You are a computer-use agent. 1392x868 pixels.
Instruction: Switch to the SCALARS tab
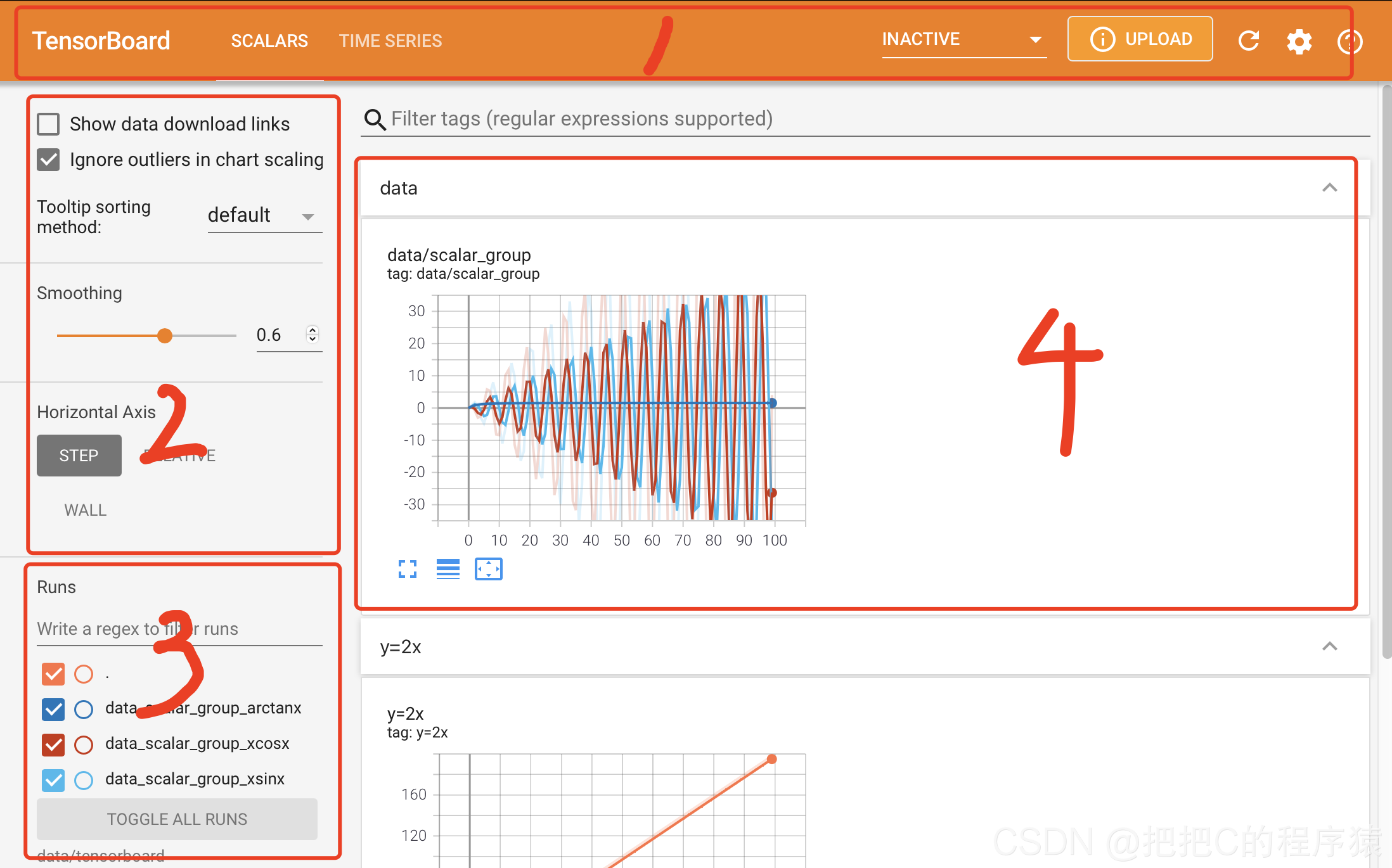269,40
